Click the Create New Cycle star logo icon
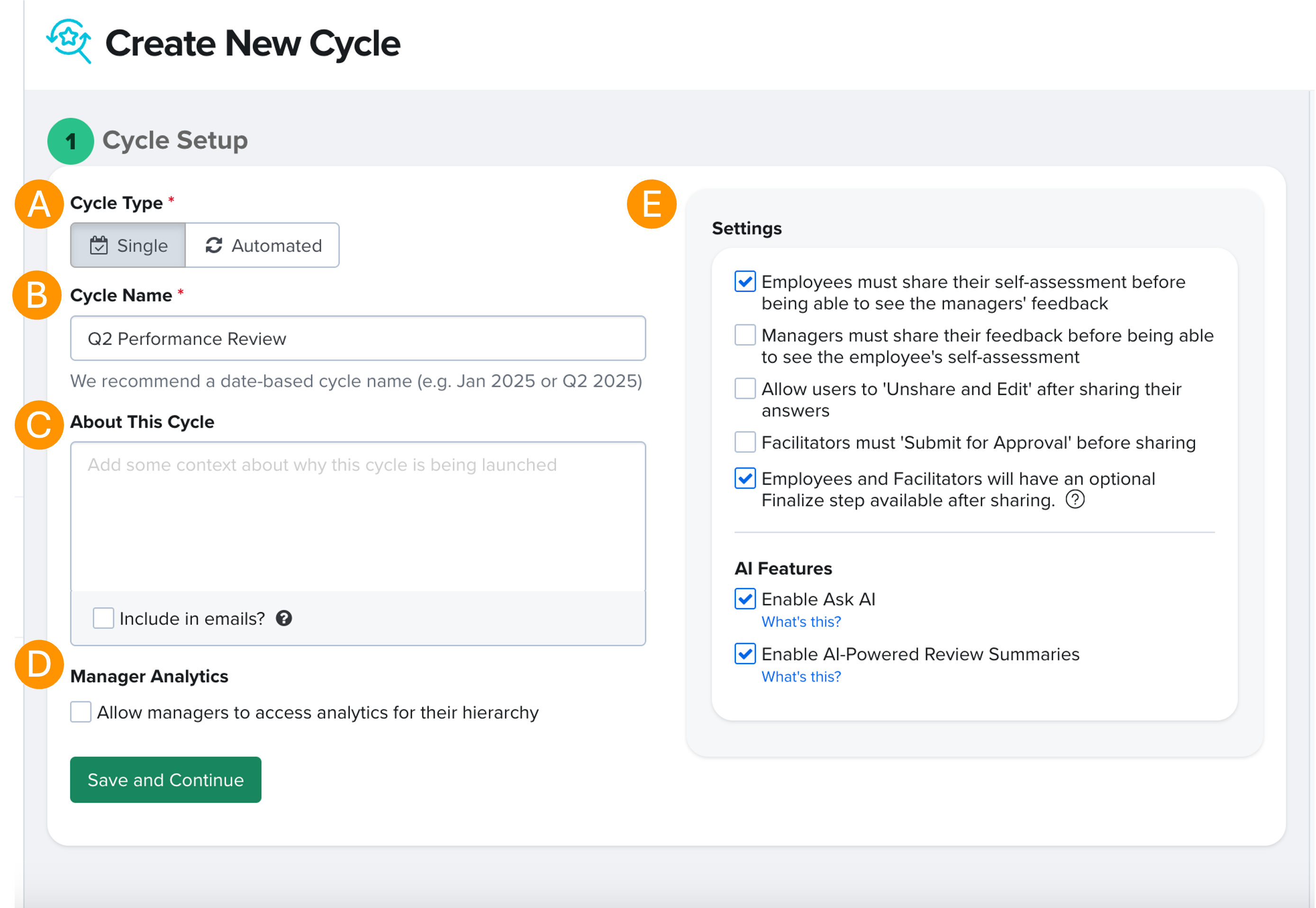The image size is (1316, 908). [69, 41]
